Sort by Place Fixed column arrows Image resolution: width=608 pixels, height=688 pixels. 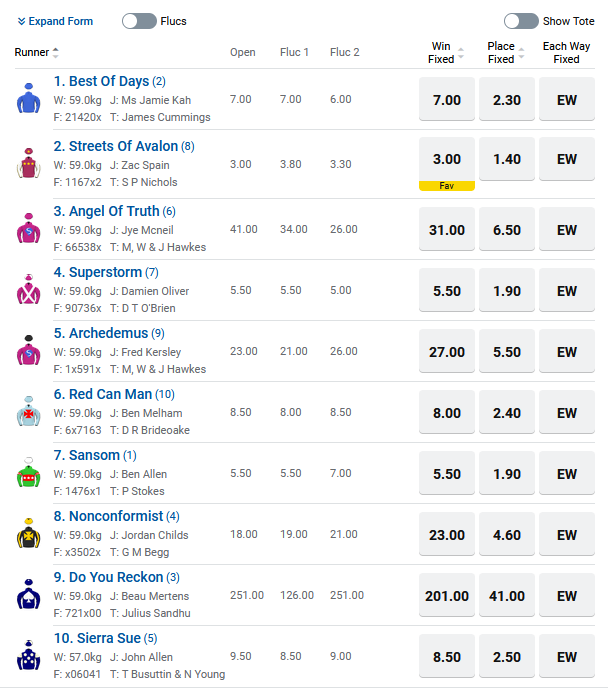(521, 53)
